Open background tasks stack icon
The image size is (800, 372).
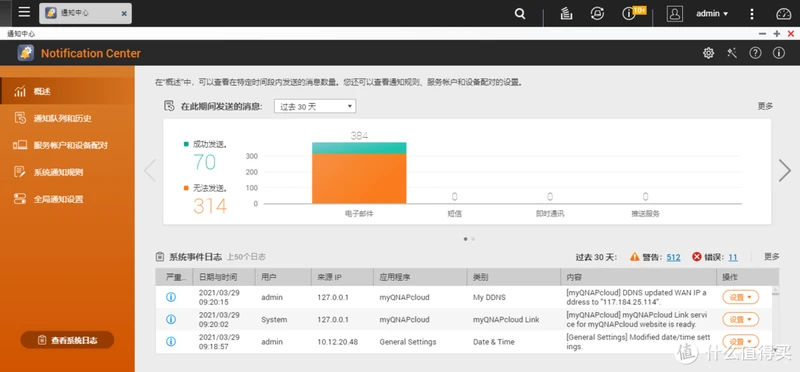click(x=566, y=14)
